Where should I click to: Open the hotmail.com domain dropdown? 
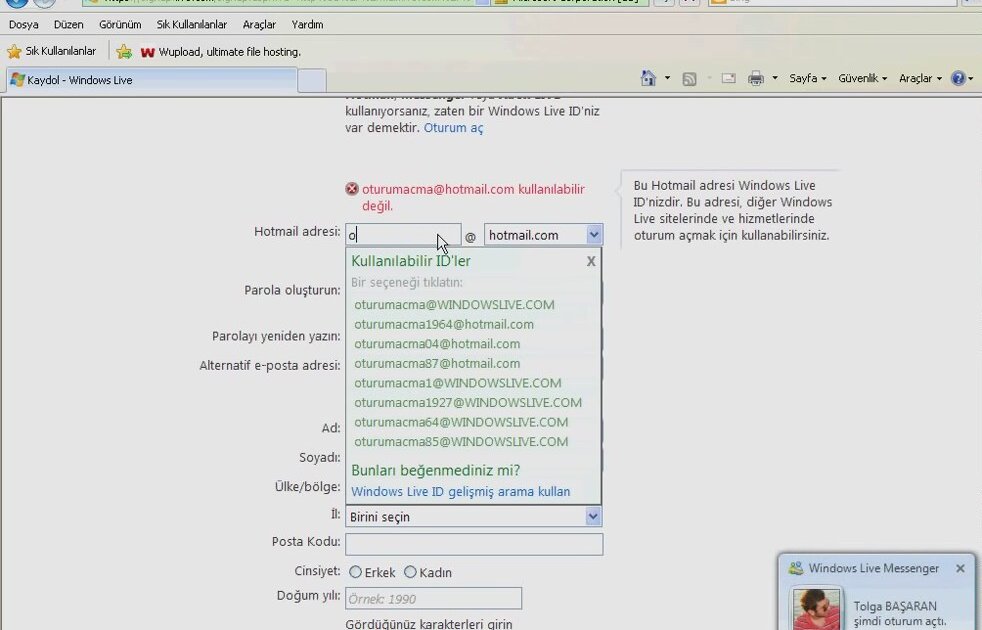coord(543,235)
